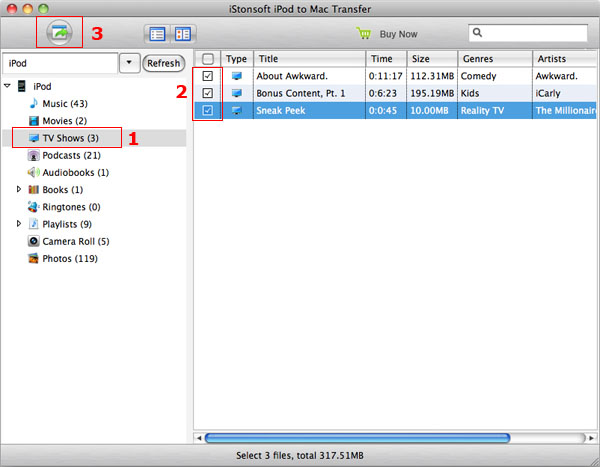This screenshot has height=467, width=600.
Task: Toggle the select-all header checkbox
Action: click(207, 59)
